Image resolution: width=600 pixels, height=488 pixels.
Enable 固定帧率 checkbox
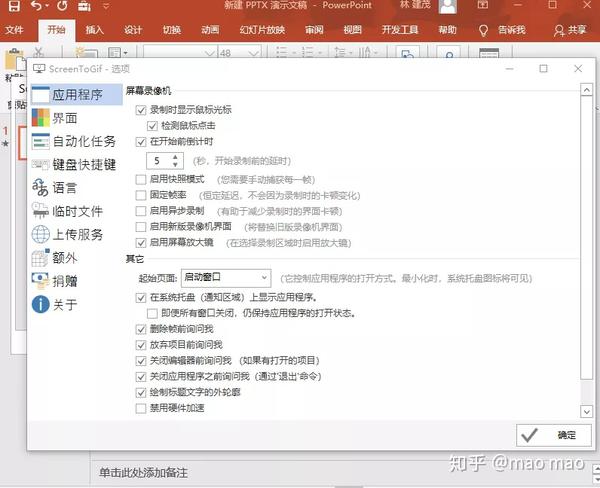[x=141, y=195]
